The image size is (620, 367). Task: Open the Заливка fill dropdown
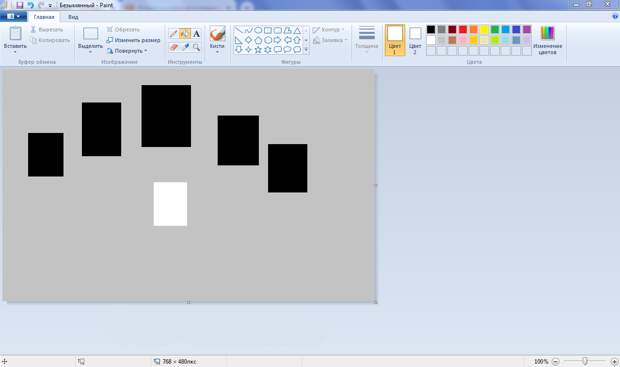330,40
